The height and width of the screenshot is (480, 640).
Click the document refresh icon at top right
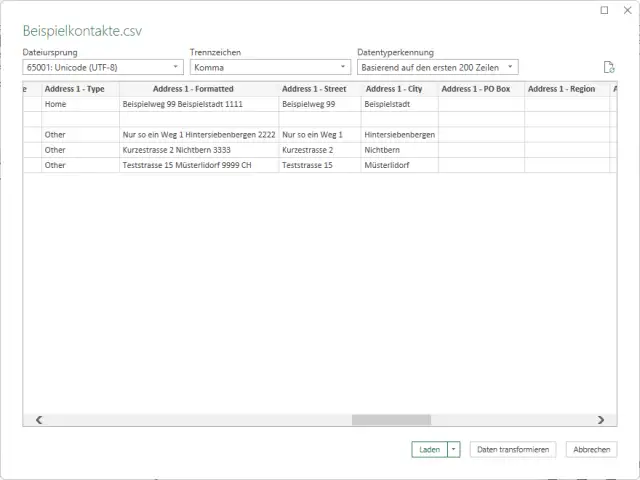point(608,67)
